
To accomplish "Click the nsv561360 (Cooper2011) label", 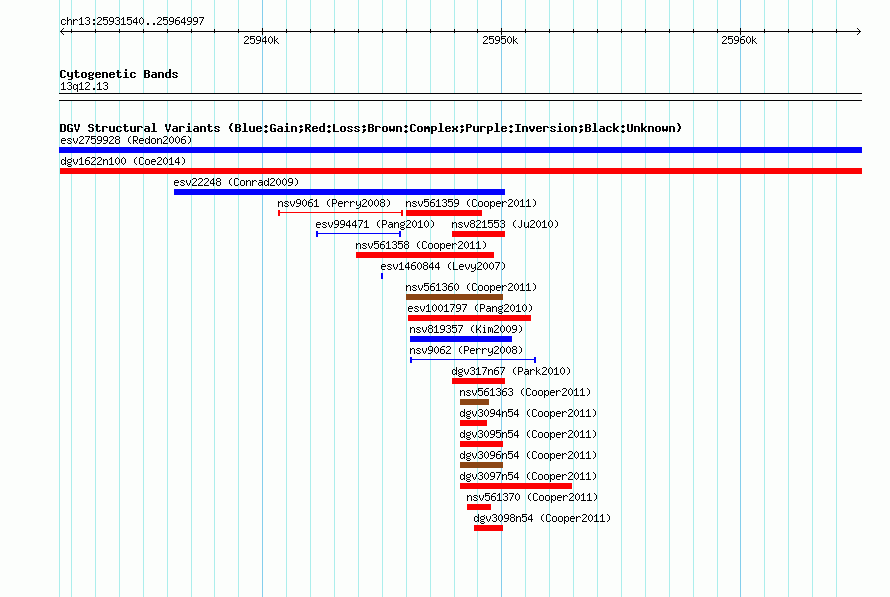I will (471, 287).
